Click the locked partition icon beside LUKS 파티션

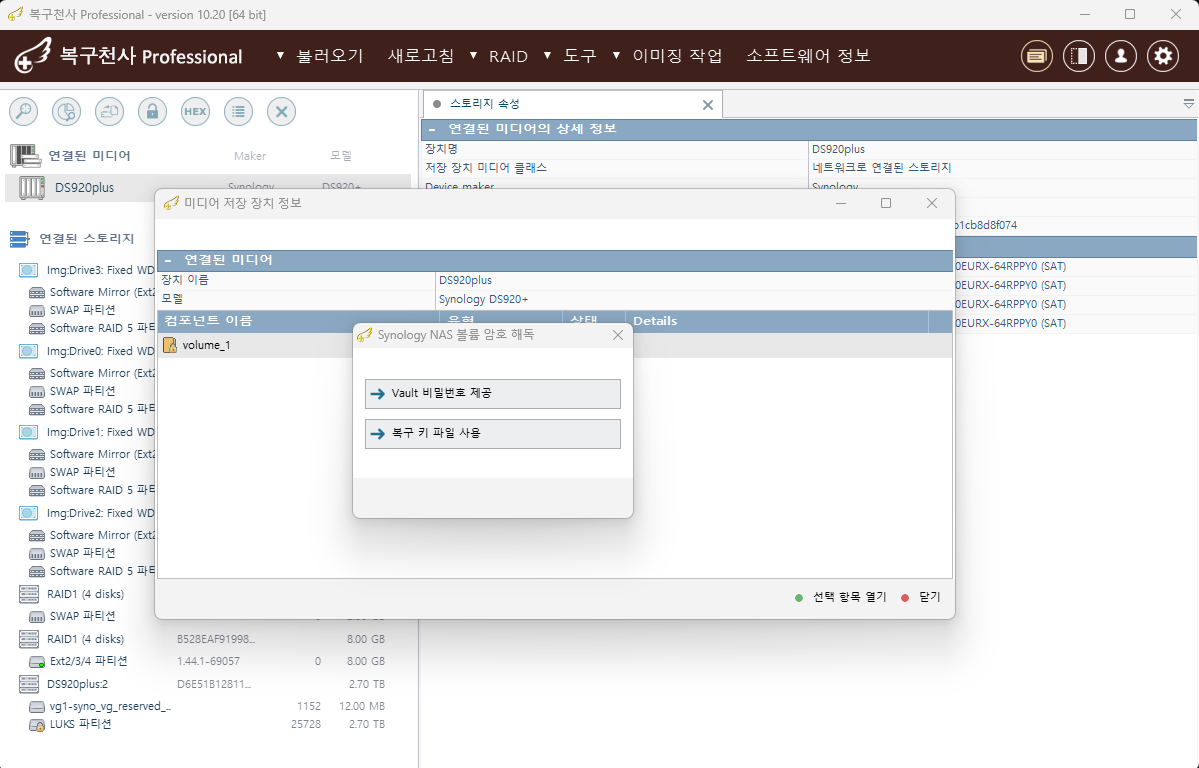click(x=36, y=725)
